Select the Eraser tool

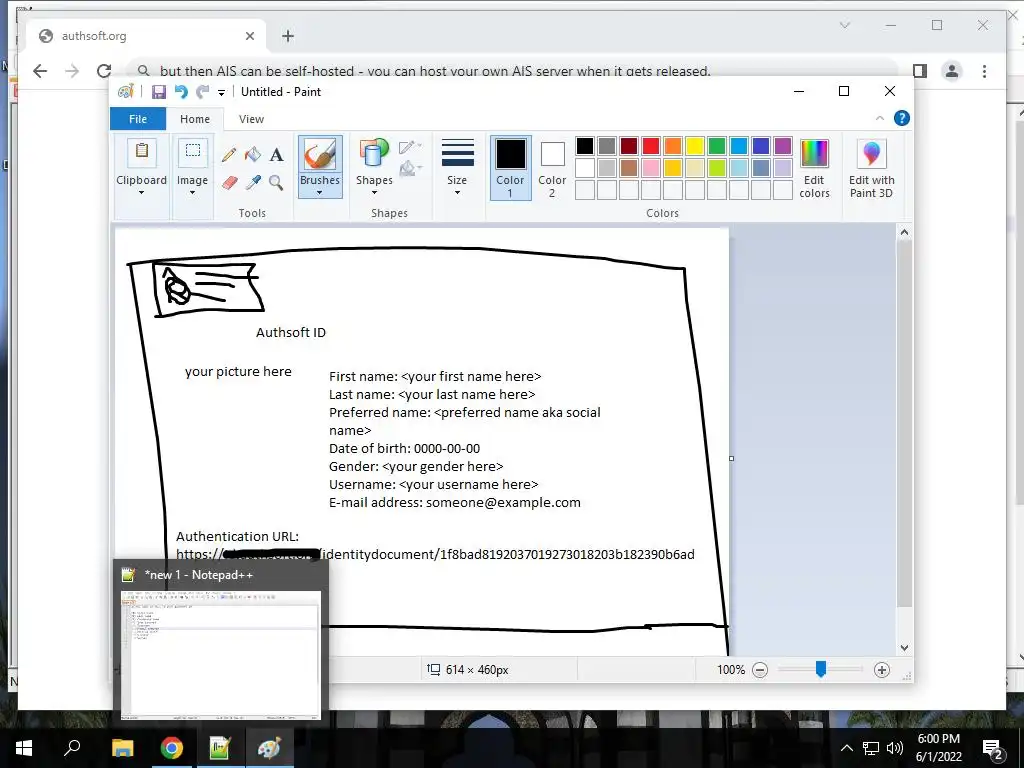pyautogui.click(x=229, y=182)
